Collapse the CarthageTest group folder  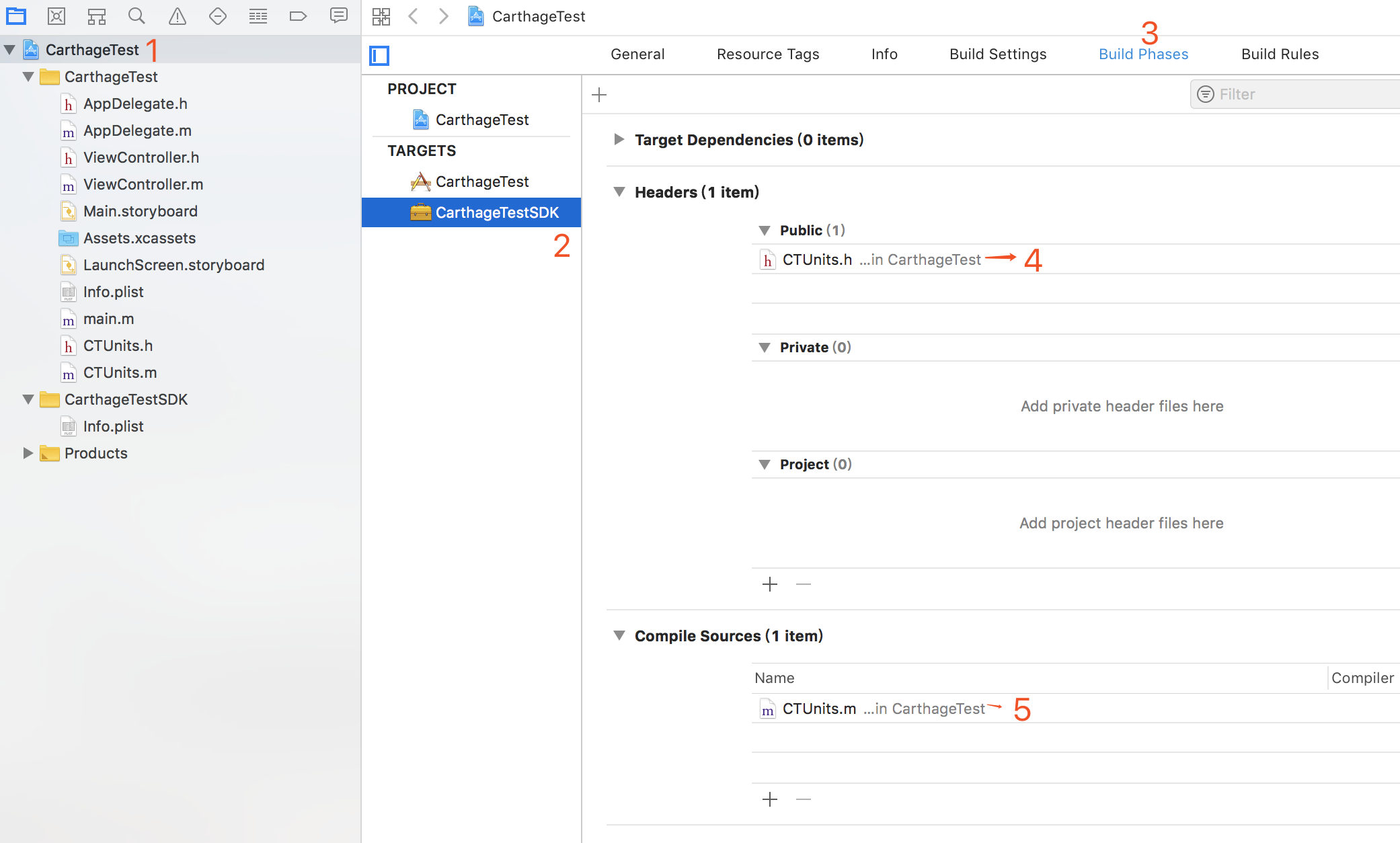point(28,77)
